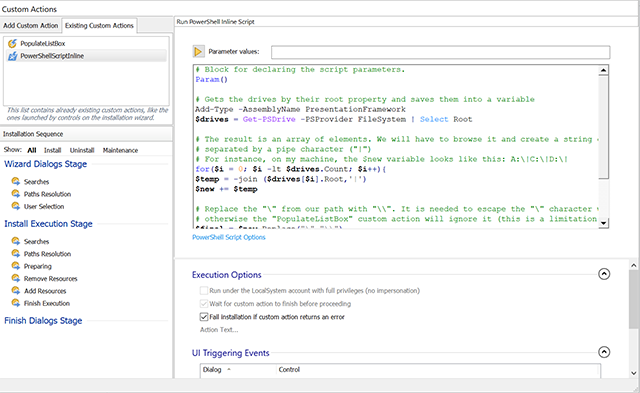Image resolution: width=640 pixels, height=393 pixels.
Task: Click the $new += $temp script line
Action: (x=226, y=189)
